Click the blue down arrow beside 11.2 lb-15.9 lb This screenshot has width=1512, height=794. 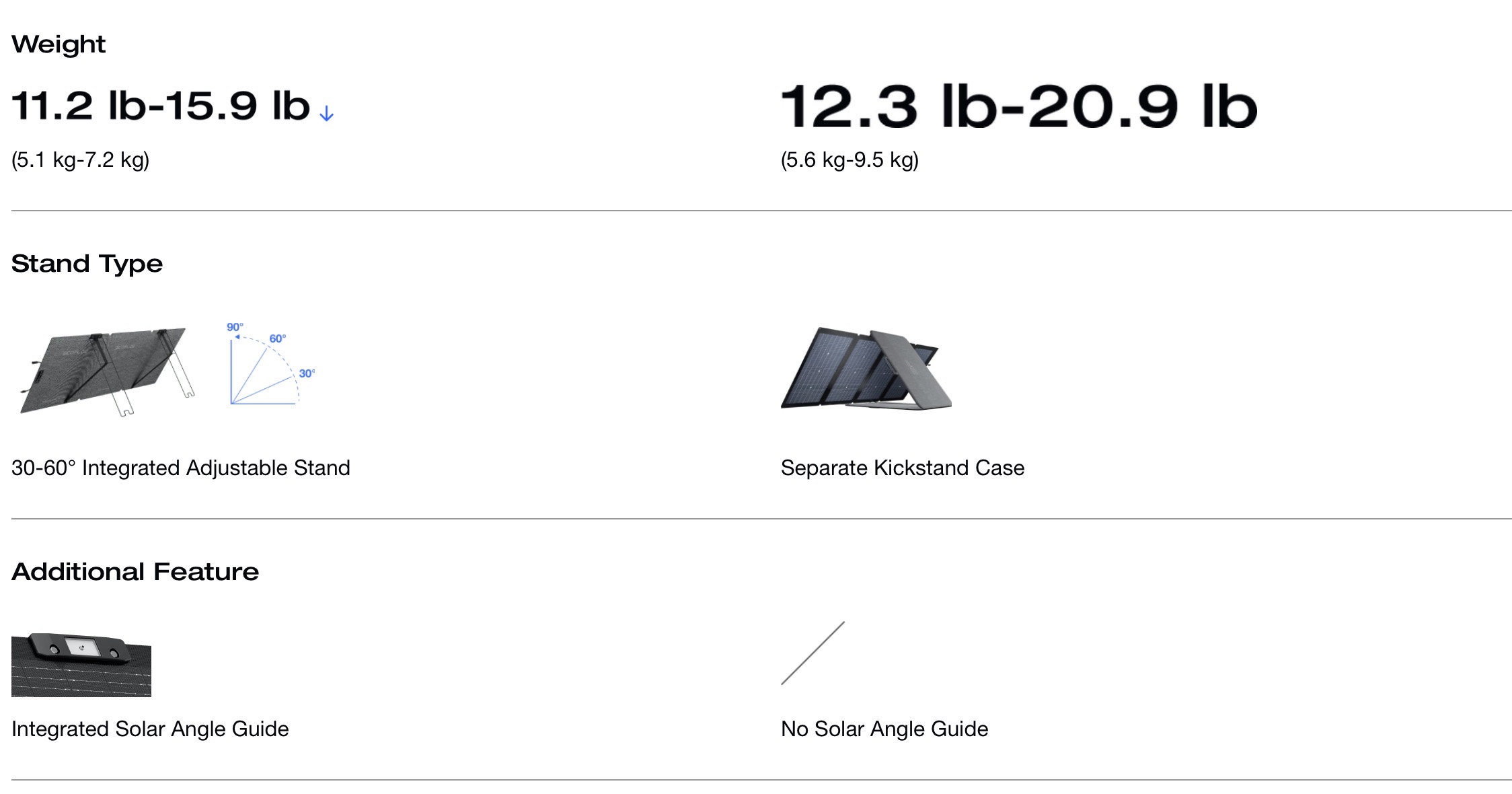tap(326, 114)
